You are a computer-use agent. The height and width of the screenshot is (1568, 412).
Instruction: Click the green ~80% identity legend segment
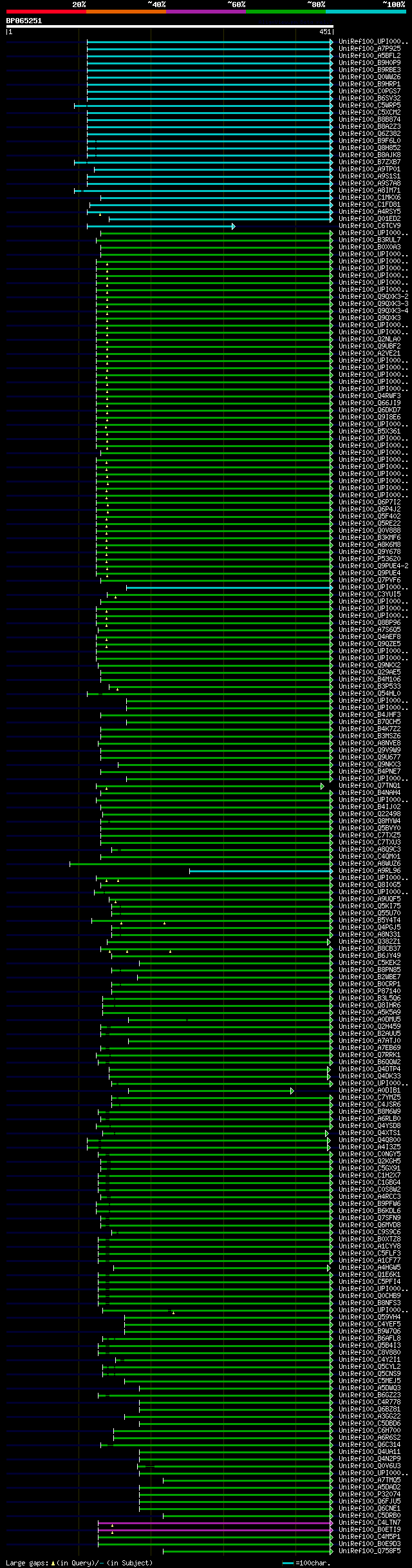286,12
